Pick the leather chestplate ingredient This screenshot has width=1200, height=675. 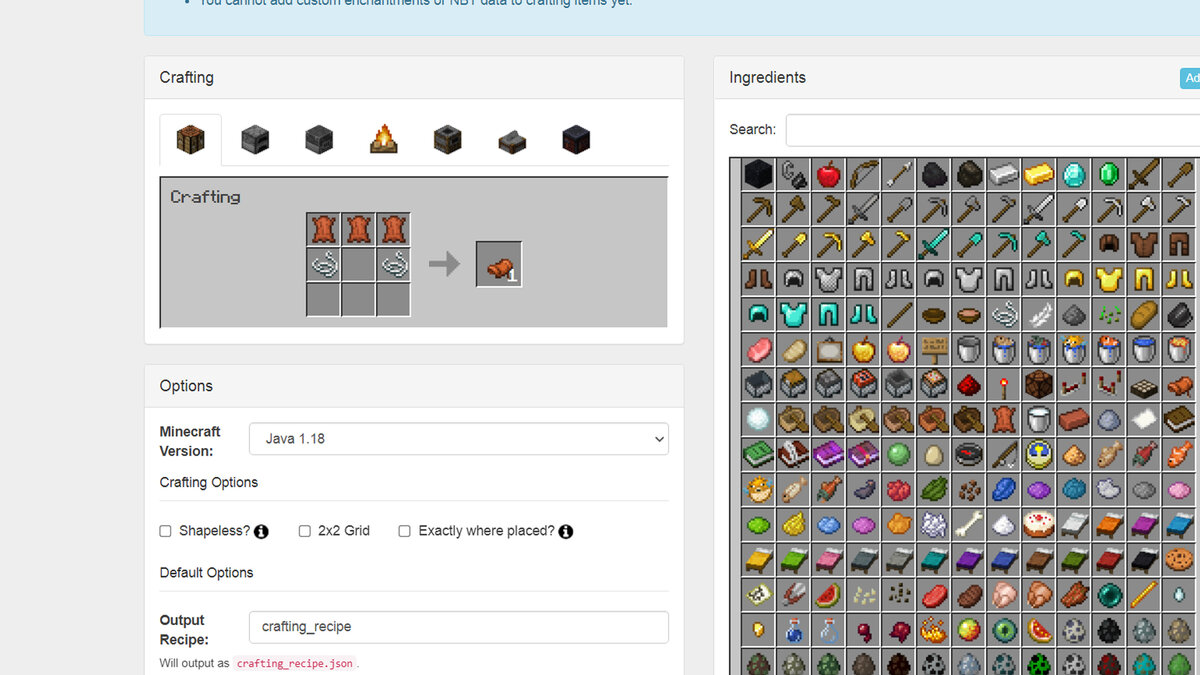[1144, 244]
